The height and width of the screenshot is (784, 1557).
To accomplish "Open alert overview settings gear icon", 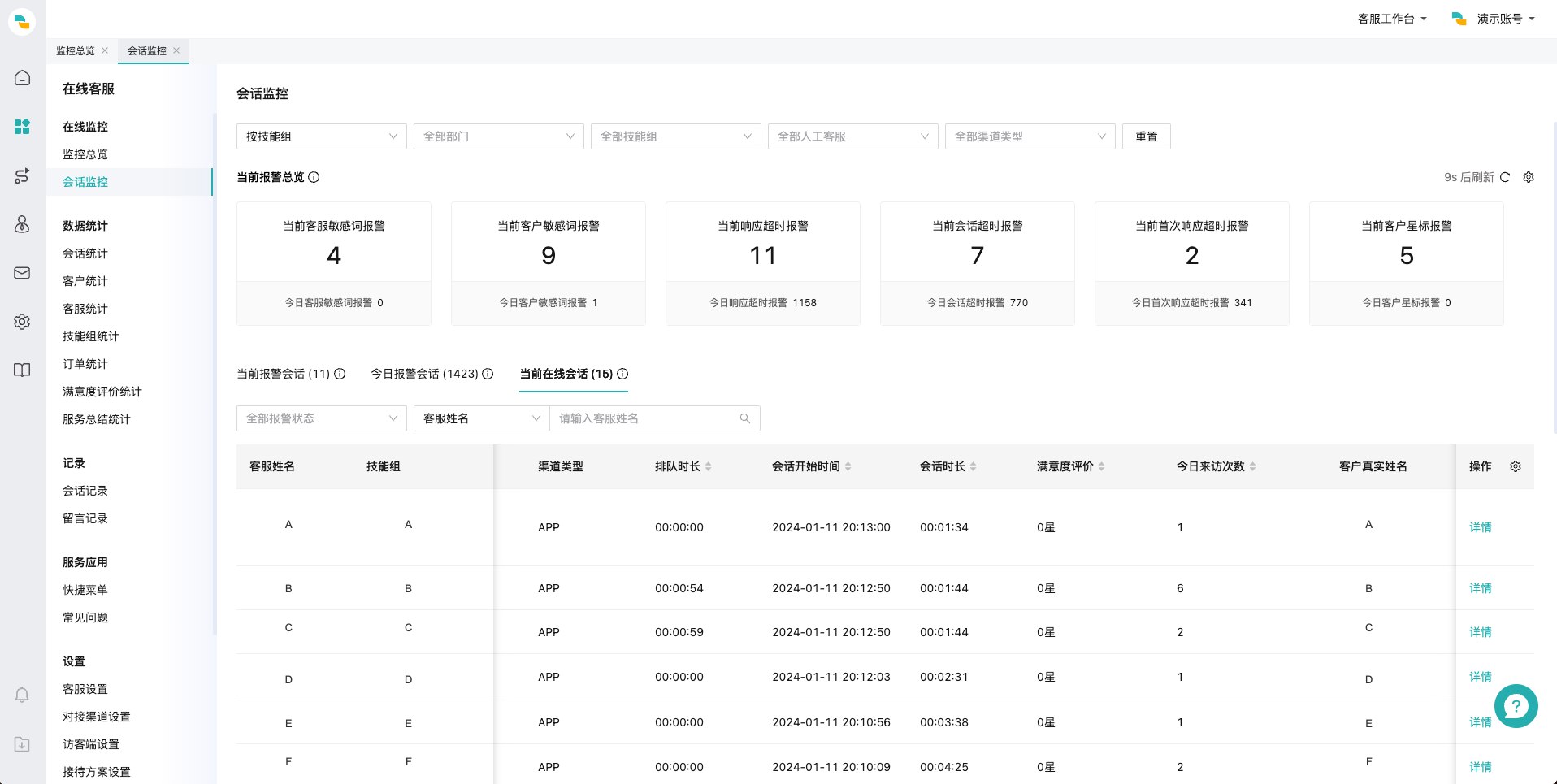I will (1529, 177).
